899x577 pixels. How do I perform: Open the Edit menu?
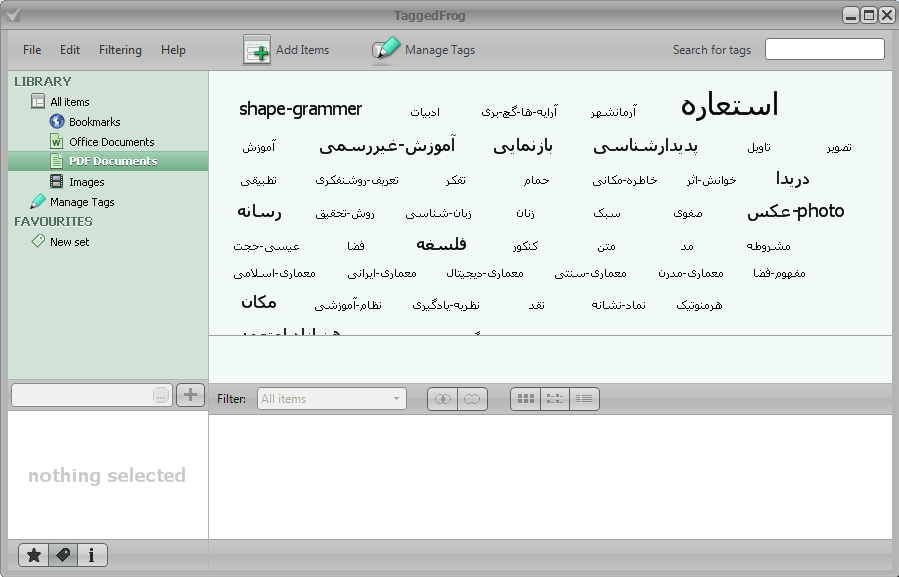70,50
